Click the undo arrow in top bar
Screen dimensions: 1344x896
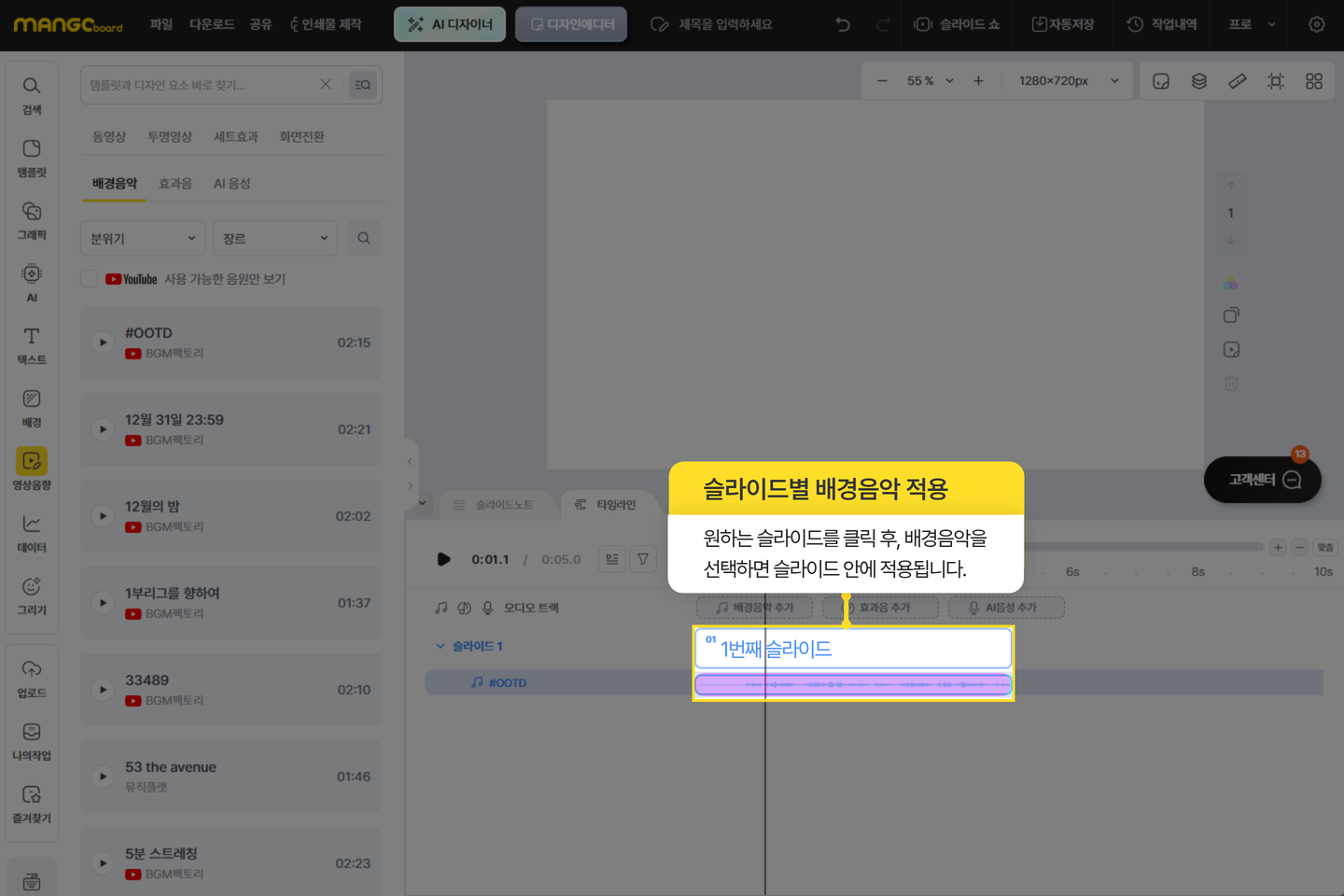(843, 24)
